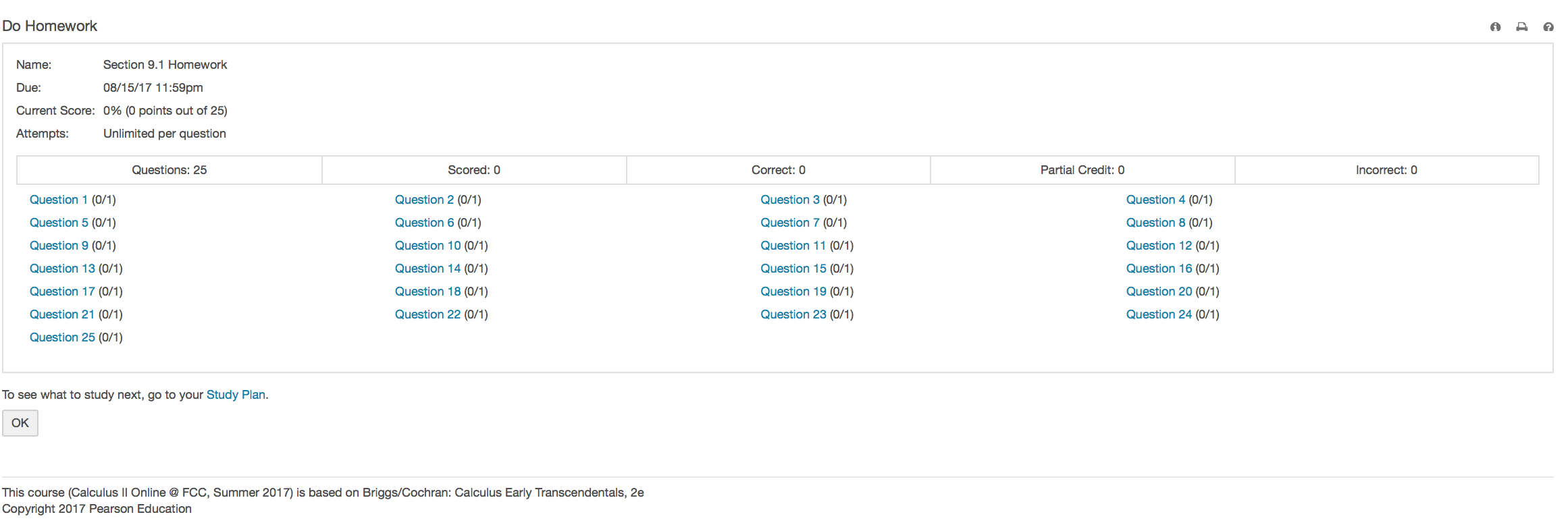Image resolution: width=1568 pixels, height=525 pixels.
Task: Open help via question mark icon
Action: [x=1548, y=27]
